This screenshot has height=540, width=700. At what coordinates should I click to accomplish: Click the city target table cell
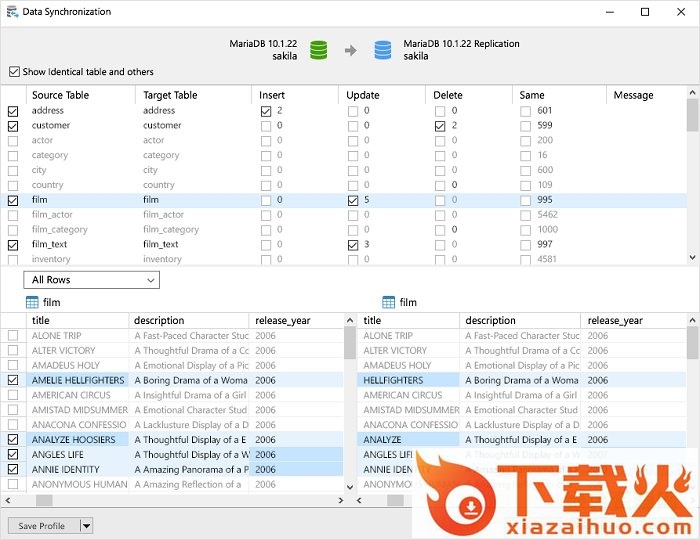(x=150, y=170)
